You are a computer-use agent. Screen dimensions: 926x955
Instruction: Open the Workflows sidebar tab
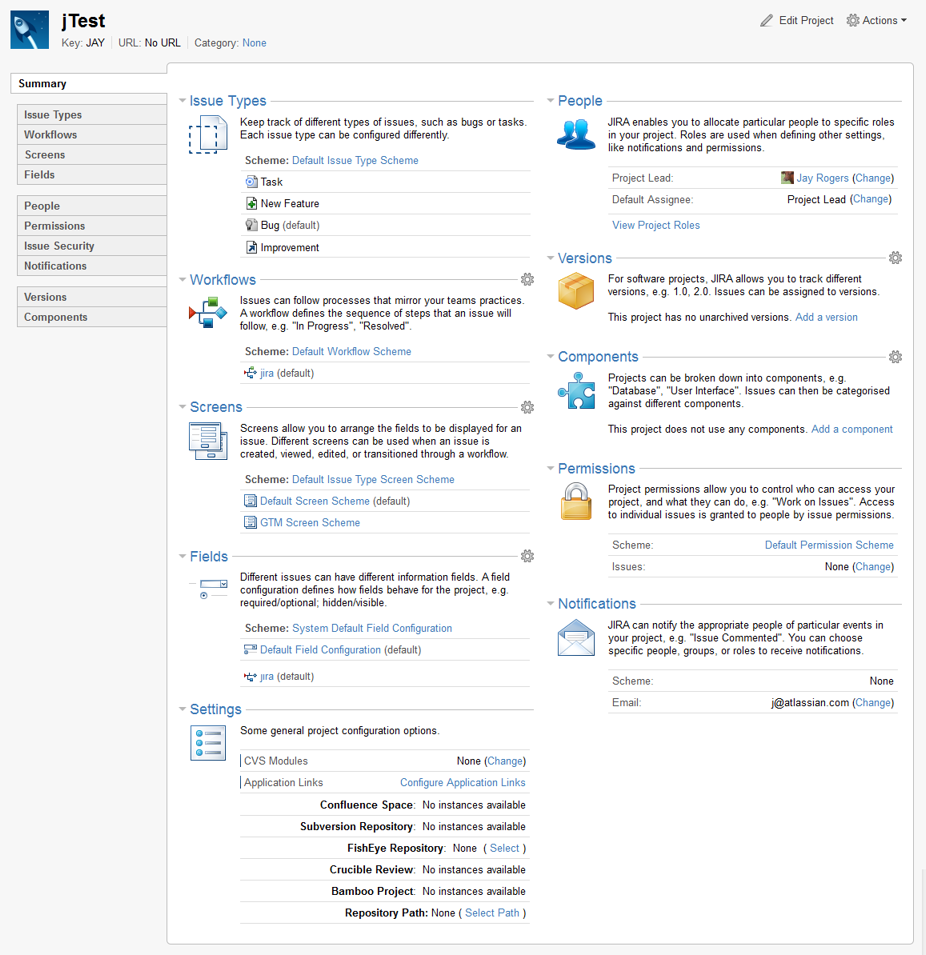(92, 135)
